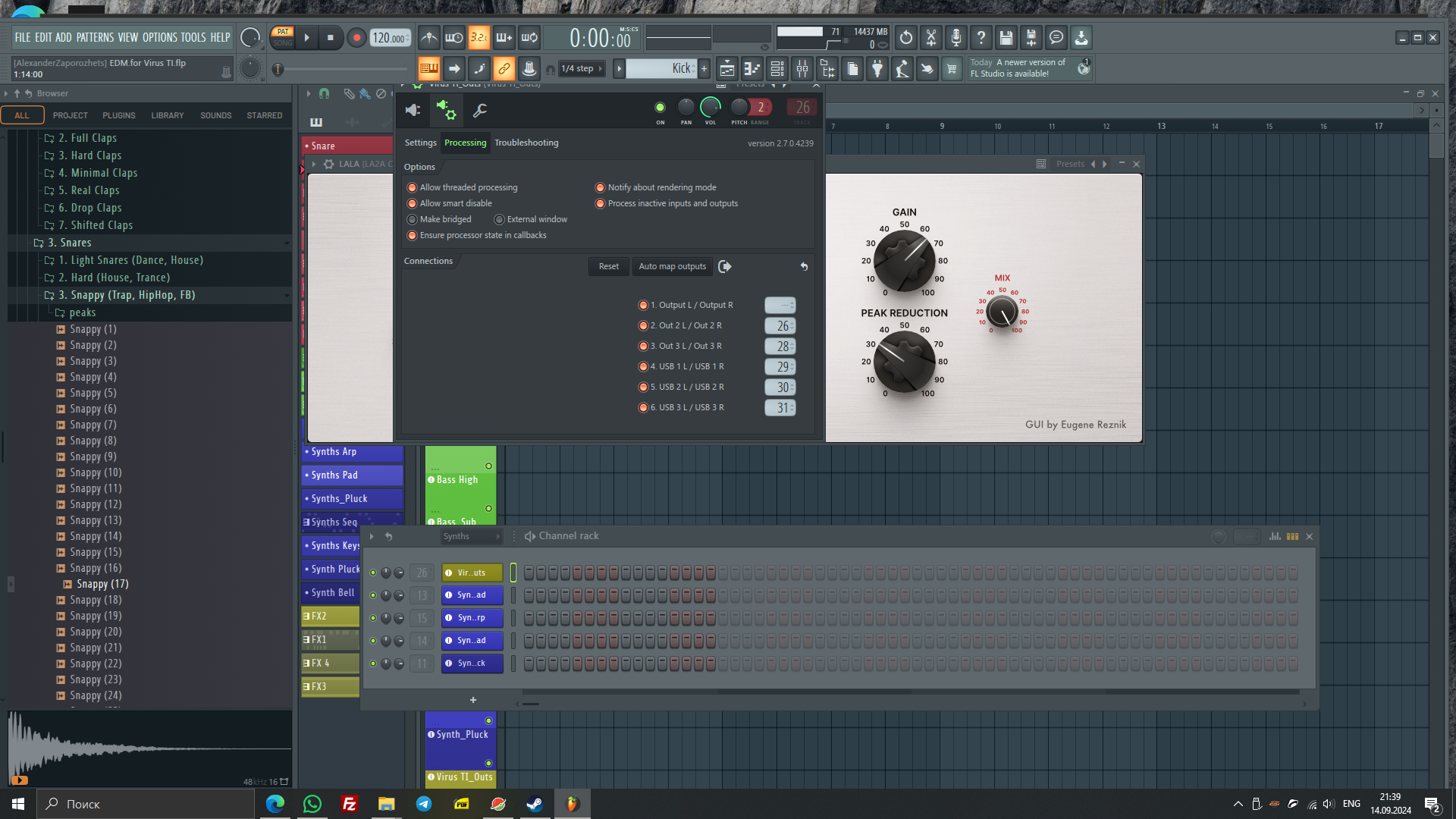
Task: Open the 1/4 step snap dropdown
Action: (582, 69)
